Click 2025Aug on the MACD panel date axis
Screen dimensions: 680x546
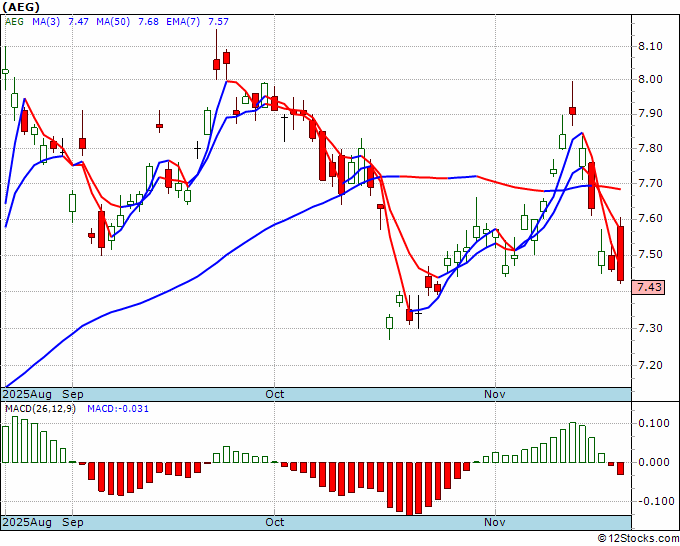click(x=27, y=522)
